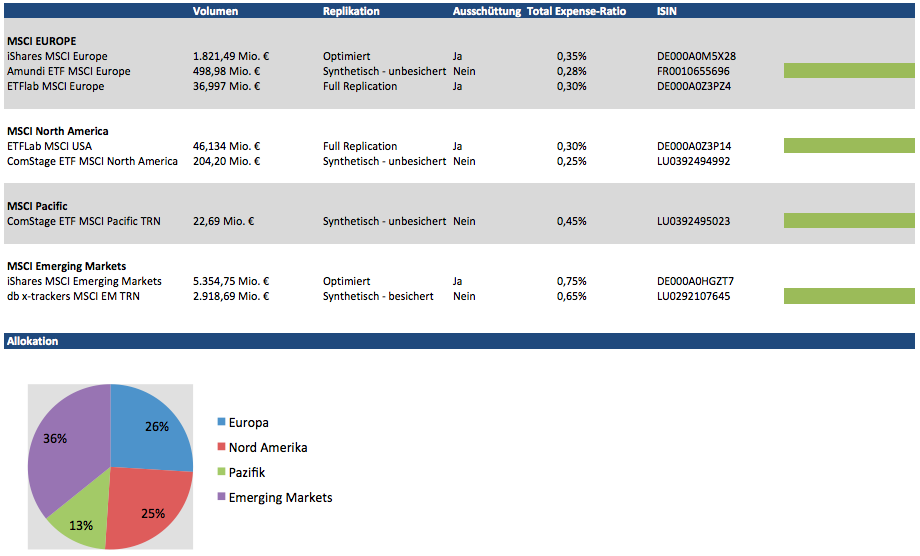Select iShares MSCI Emerging Markets cell
The image size is (920, 556).
84,282
